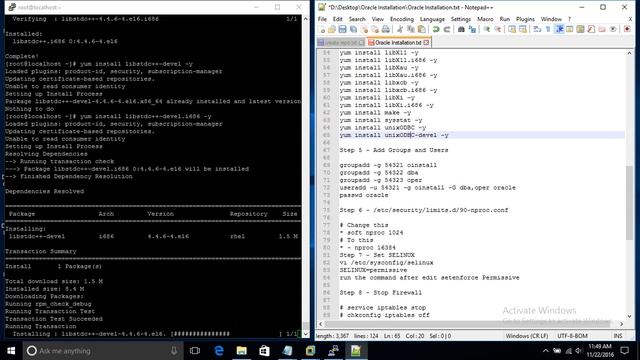This screenshot has height=360, width=640.
Task: Click the Notepad++ horizontal scroll-left arrow
Action: point(320,324)
